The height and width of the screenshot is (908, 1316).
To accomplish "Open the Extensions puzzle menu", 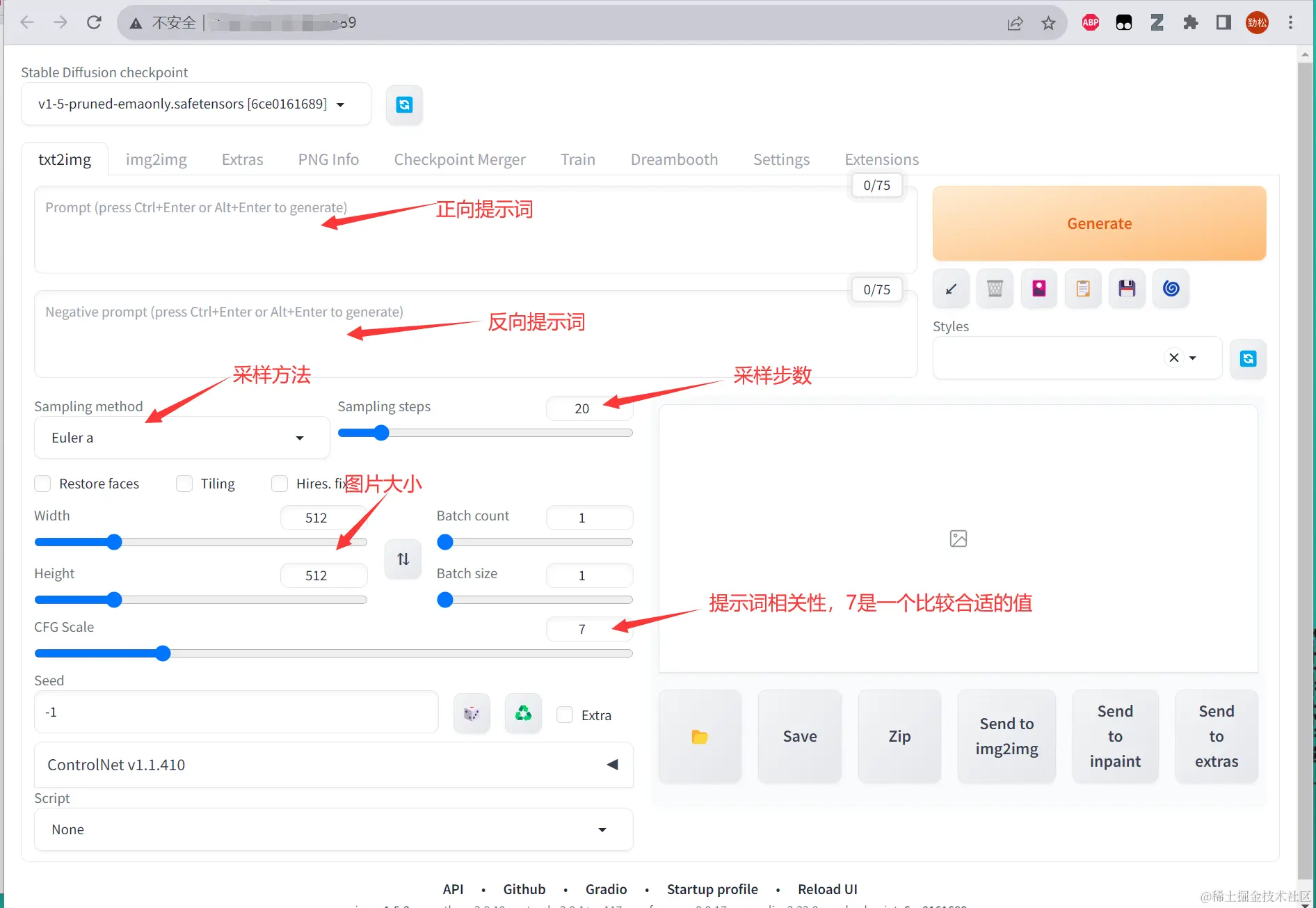I will [x=1191, y=22].
